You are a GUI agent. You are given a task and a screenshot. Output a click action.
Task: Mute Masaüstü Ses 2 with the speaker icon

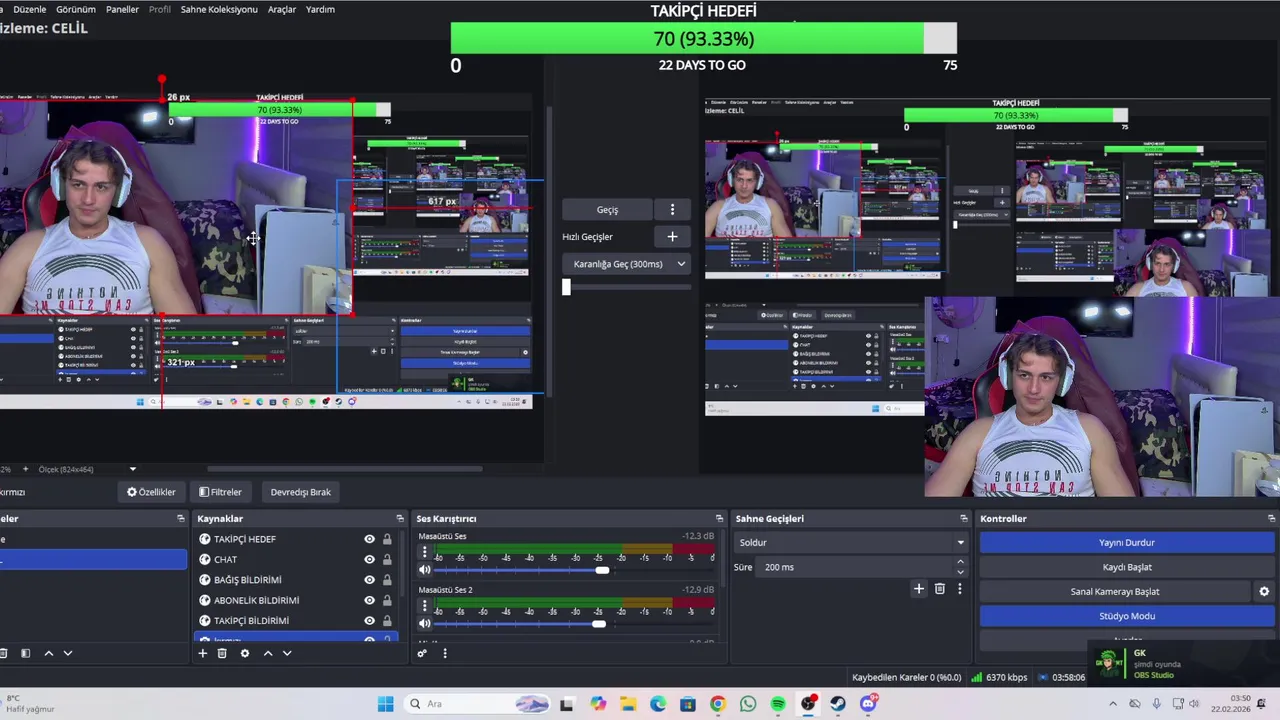coord(425,624)
